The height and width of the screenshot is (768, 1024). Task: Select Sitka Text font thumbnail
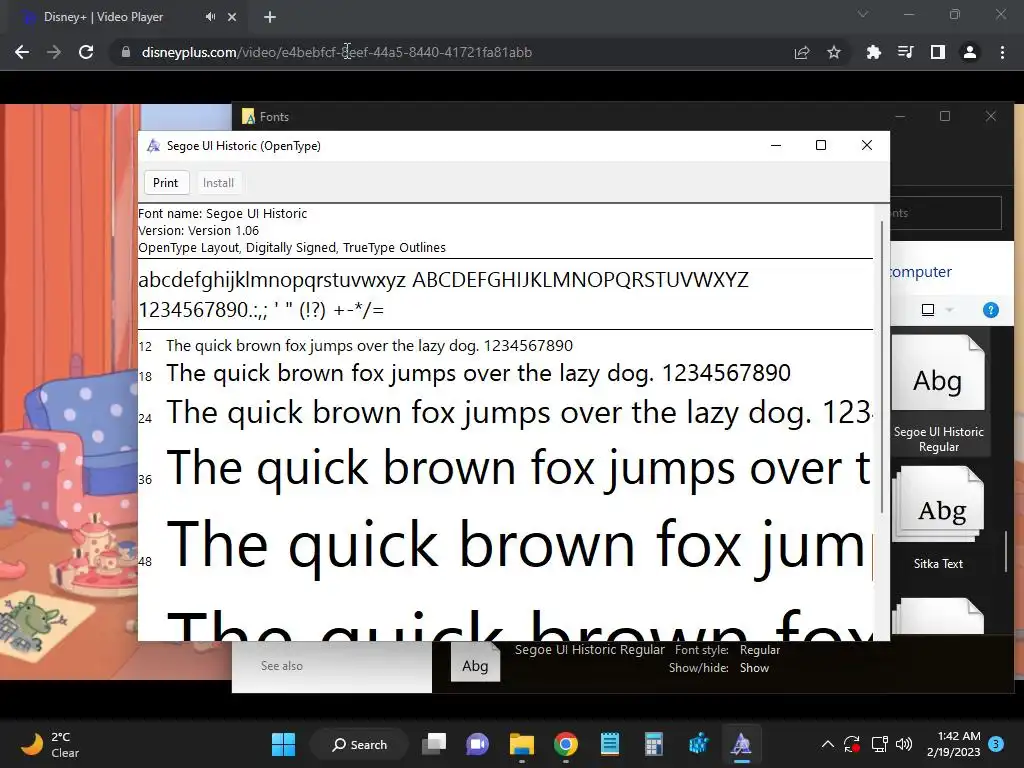[938, 519]
